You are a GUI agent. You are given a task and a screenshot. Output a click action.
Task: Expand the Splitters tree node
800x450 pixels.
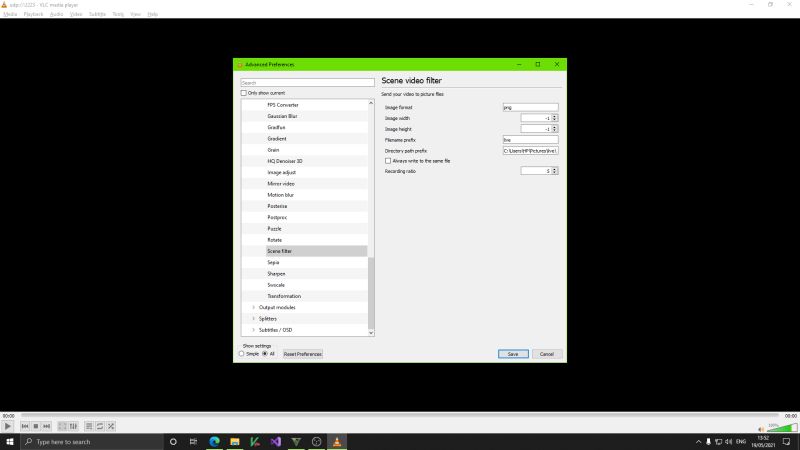point(254,318)
